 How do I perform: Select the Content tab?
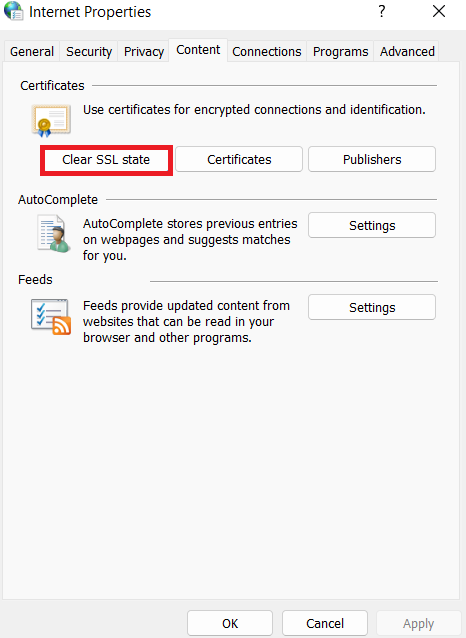click(x=198, y=50)
